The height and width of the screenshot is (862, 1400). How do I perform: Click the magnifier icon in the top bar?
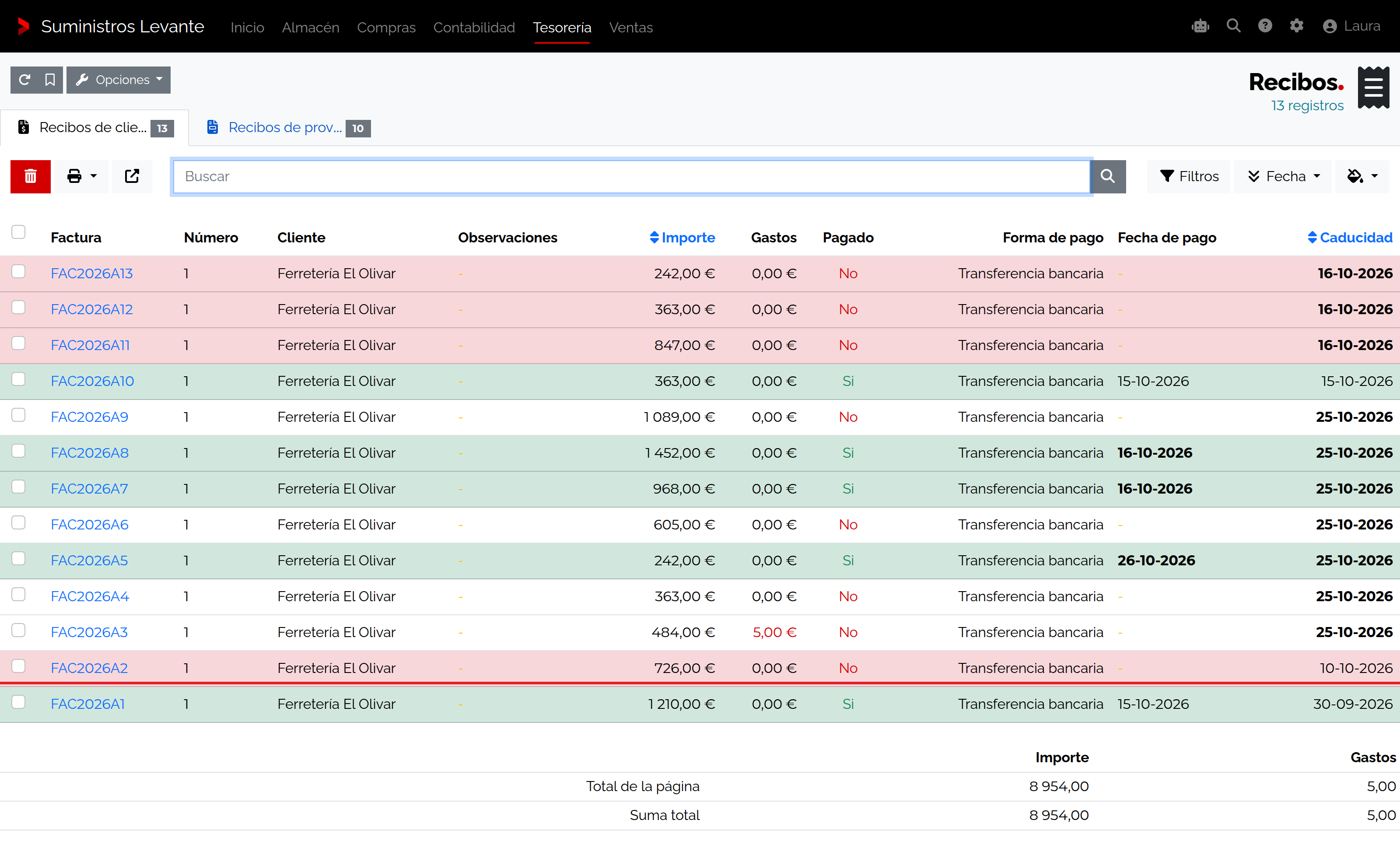[x=1234, y=26]
